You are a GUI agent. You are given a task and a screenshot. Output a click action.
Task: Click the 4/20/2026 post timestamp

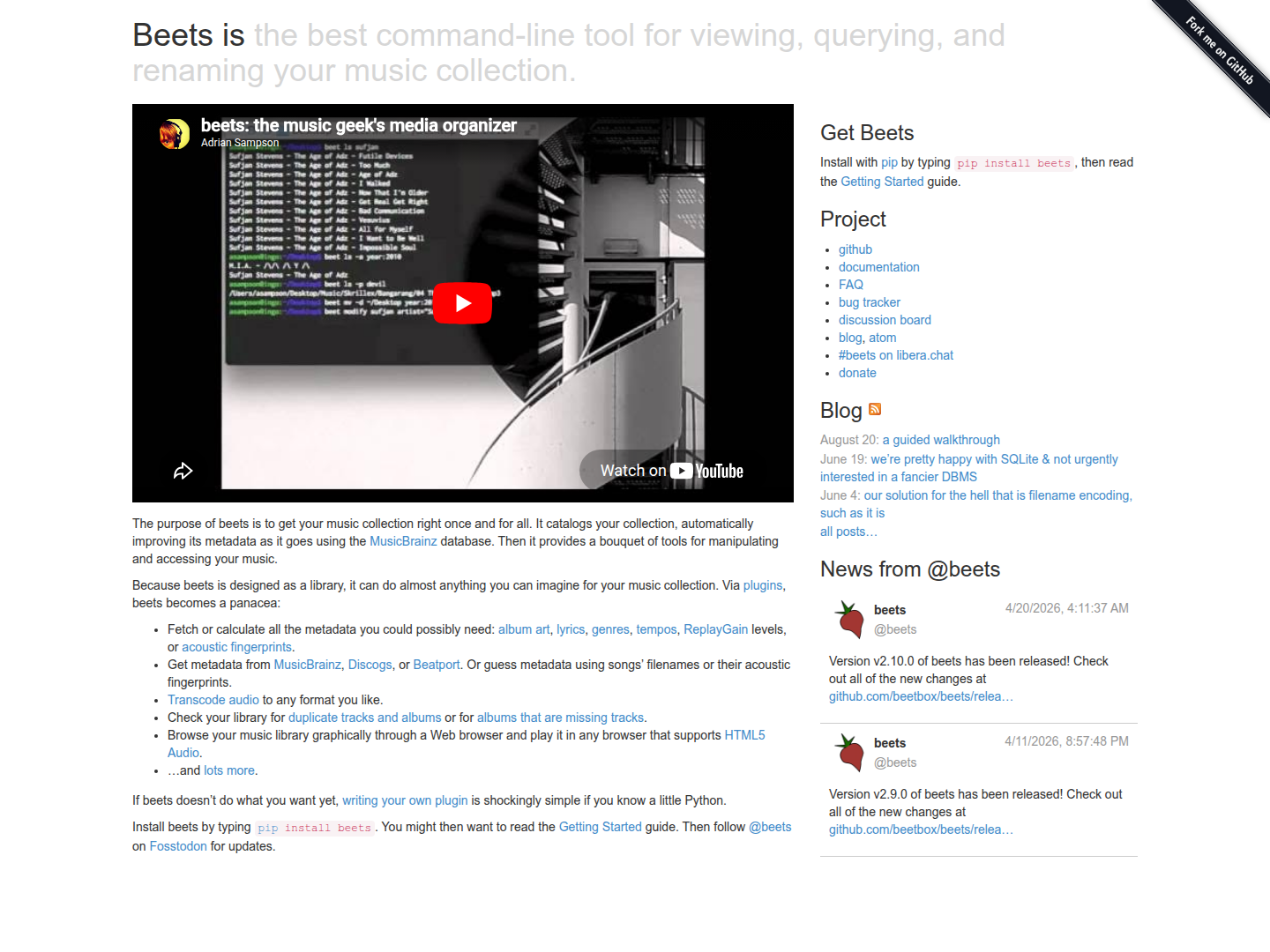(x=1067, y=608)
